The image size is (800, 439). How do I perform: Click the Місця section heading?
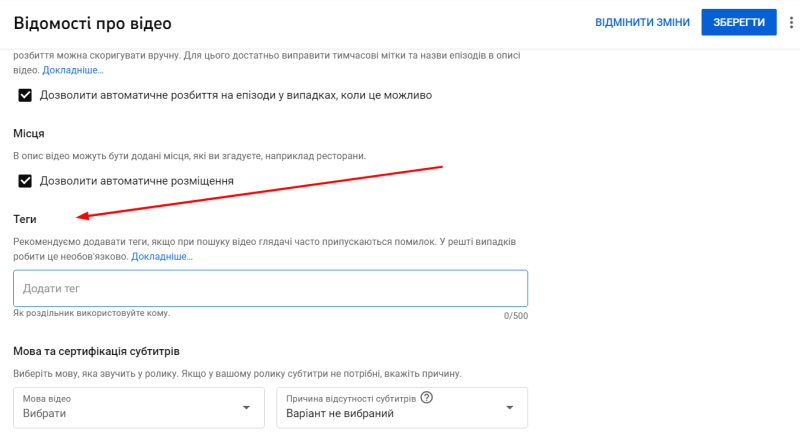29,134
